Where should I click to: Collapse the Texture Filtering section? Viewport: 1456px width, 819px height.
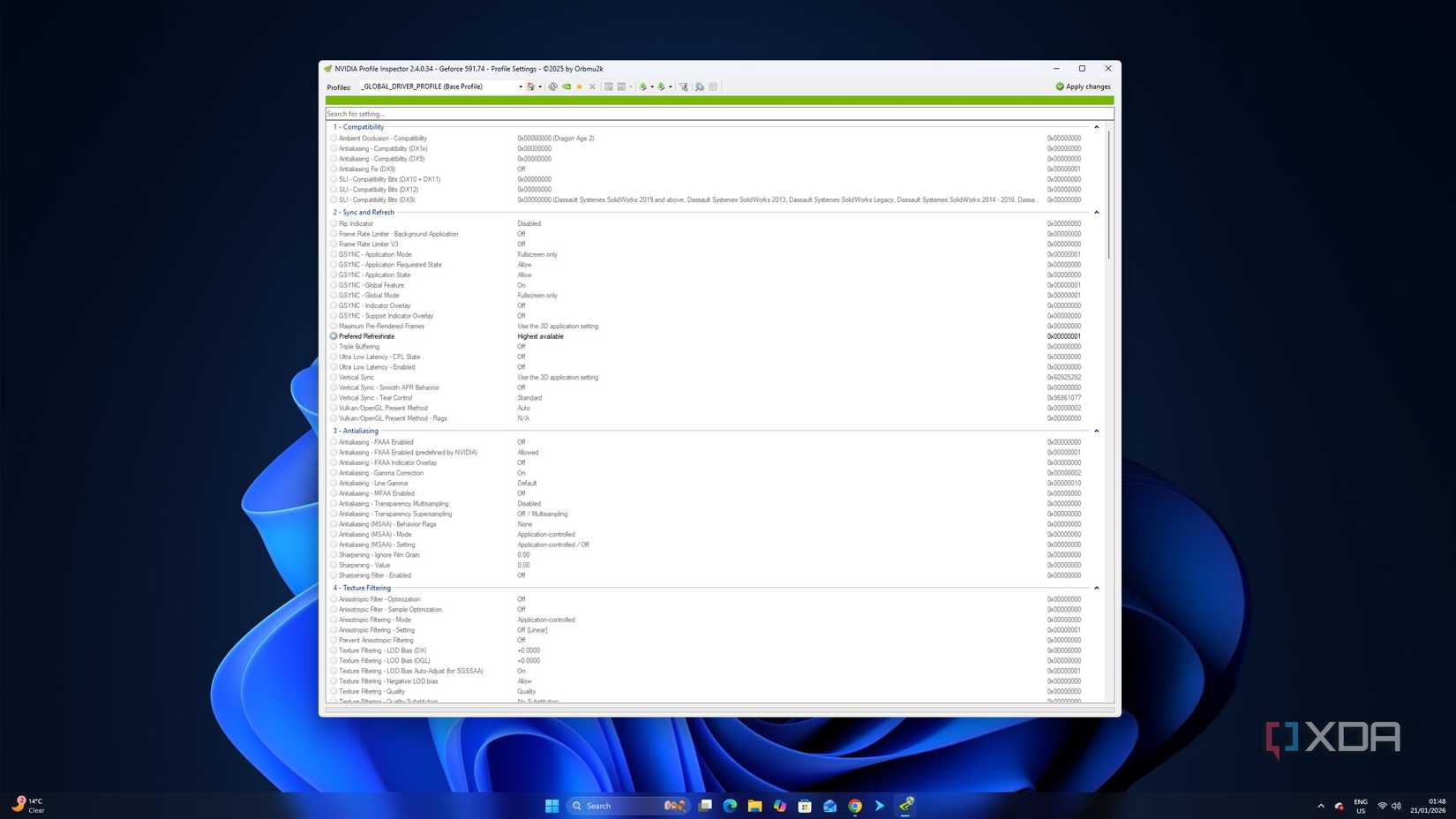(1096, 589)
